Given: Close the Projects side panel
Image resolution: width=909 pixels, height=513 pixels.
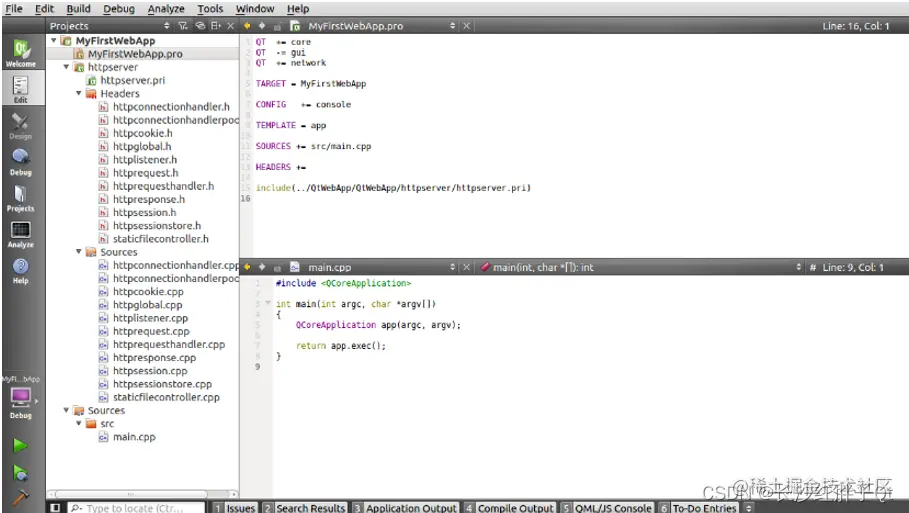Looking at the screenshot, I should [x=231, y=26].
